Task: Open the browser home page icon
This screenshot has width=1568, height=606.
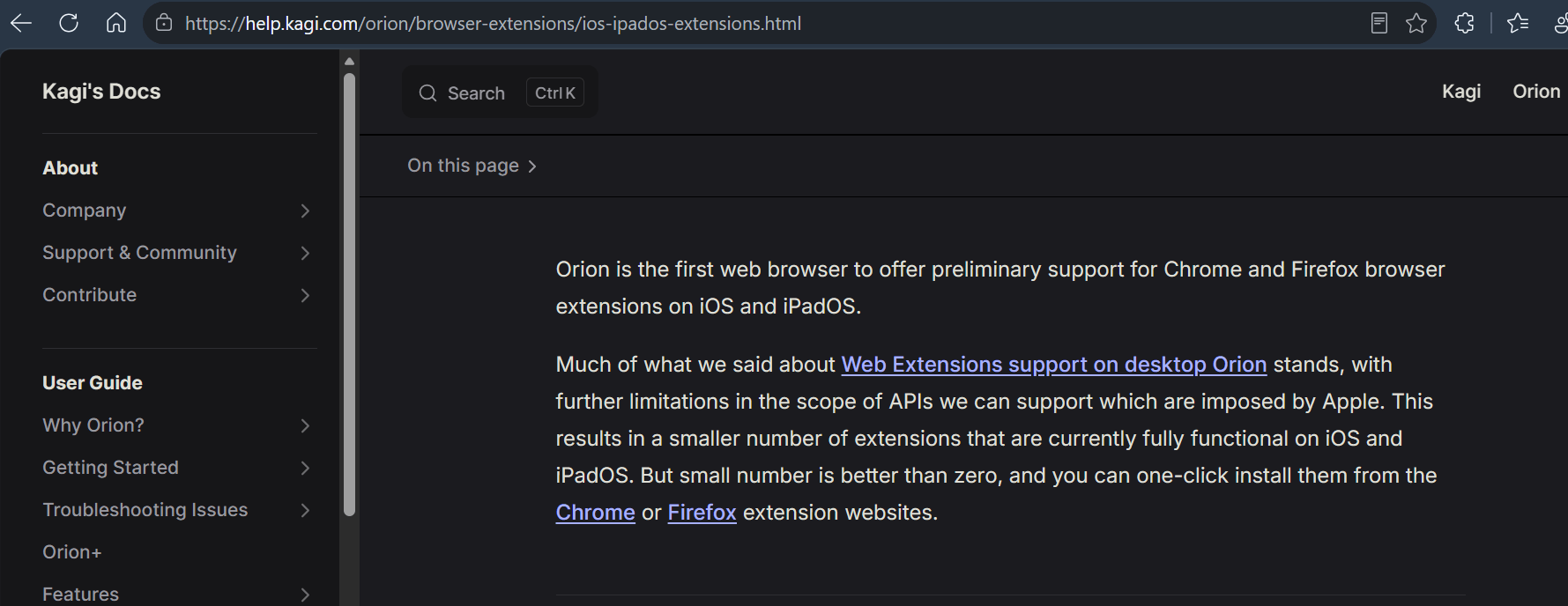Action: pyautogui.click(x=116, y=24)
